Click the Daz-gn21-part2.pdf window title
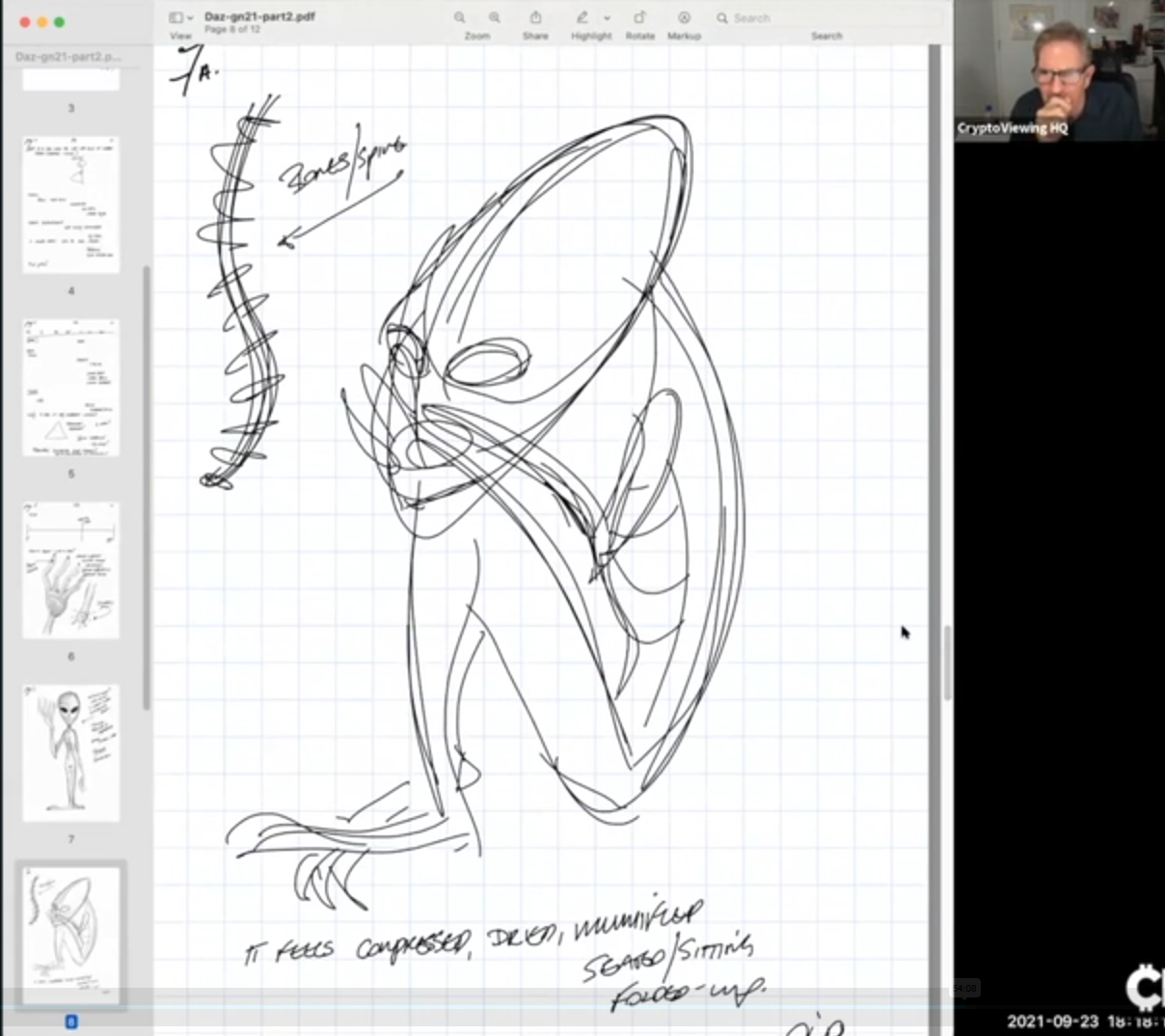The height and width of the screenshot is (1036, 1165). pos(259,16)
